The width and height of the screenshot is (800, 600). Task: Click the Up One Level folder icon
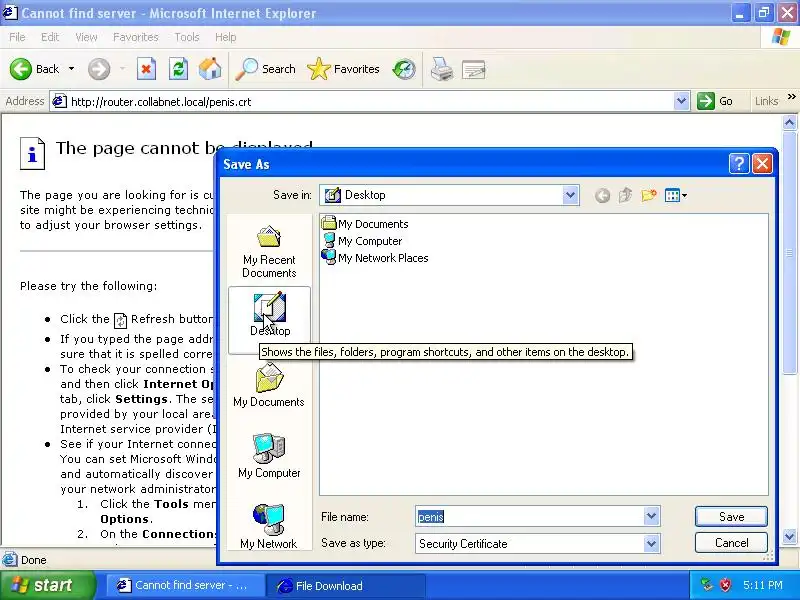pyautogui.click(x=626, y=195)
